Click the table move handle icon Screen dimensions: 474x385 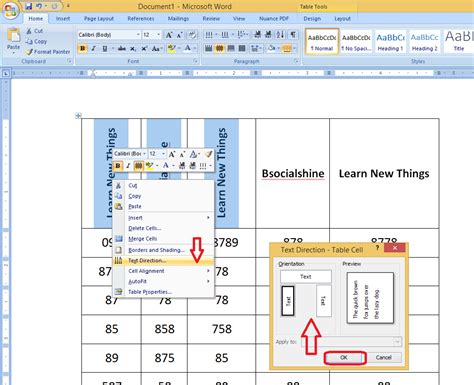pos(78,116)
